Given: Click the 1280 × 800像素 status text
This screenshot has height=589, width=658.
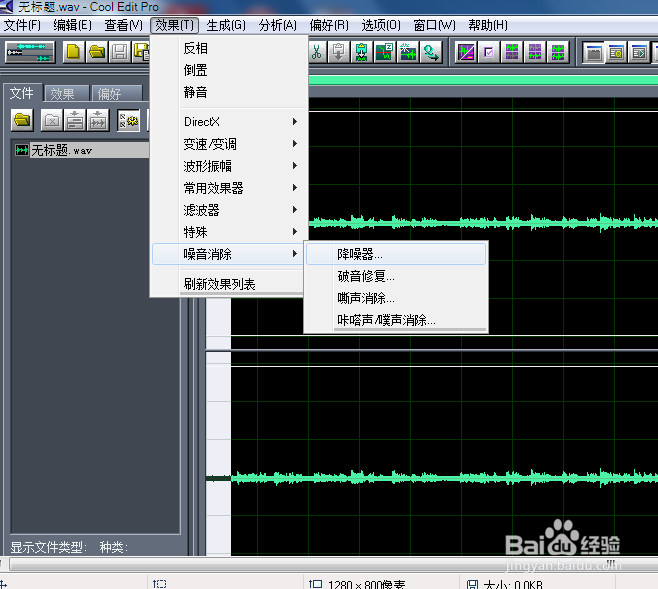Looking at the screenshot, I should tap(366, 584).
